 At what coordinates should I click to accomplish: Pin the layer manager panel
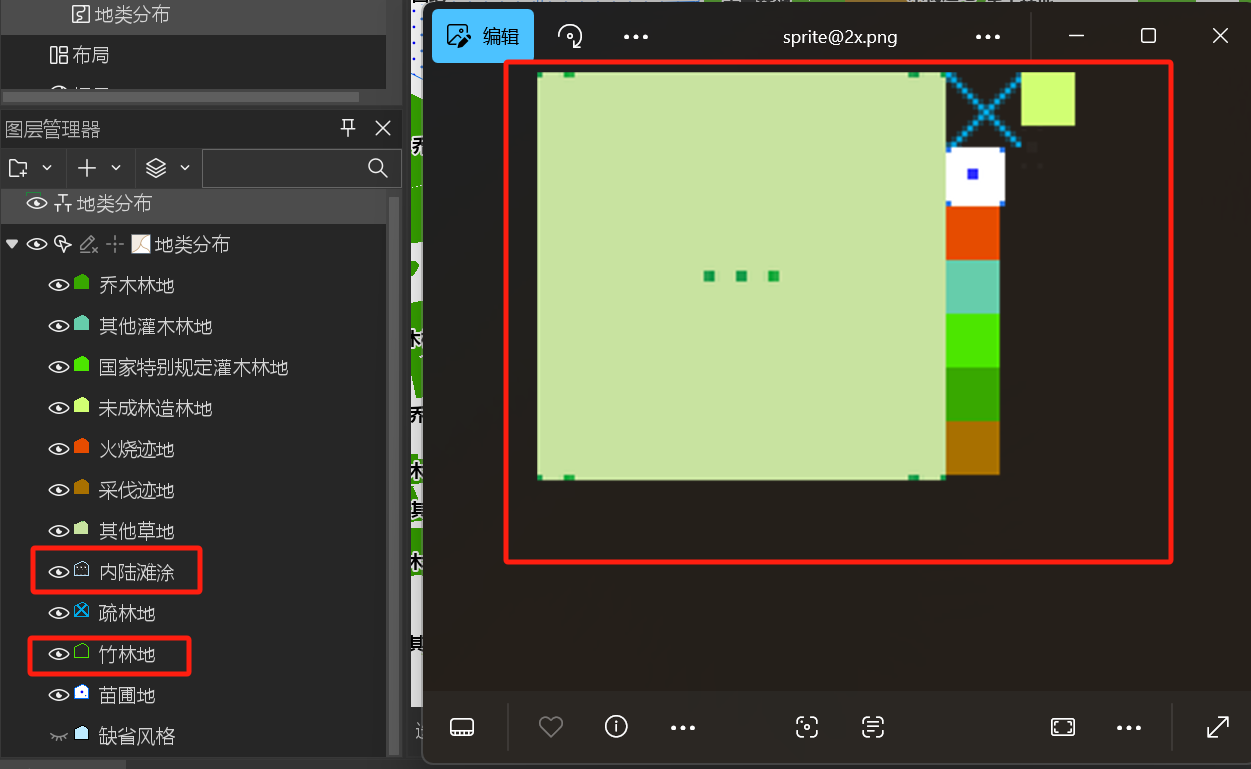click(348, 128)
